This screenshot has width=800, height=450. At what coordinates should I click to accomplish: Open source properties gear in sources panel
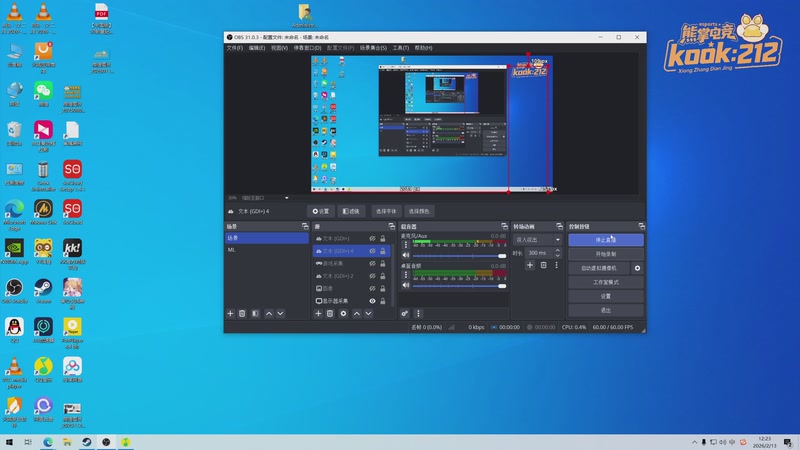click(343, 313)
